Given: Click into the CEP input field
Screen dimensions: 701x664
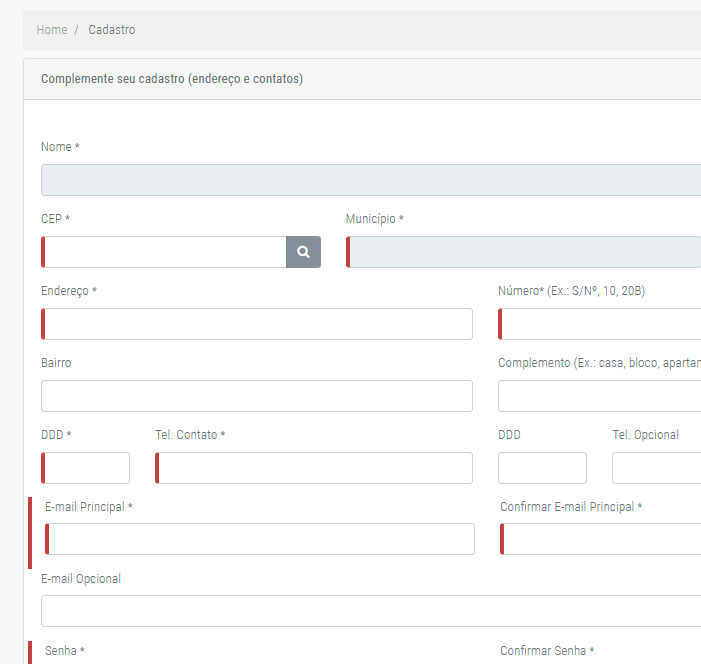Looking at the screenshot, I should [x=164, y=252].
